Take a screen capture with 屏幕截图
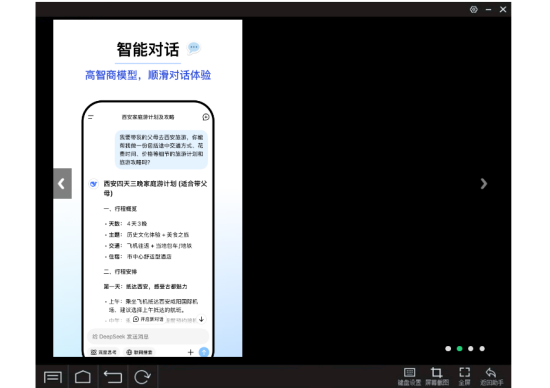 [x=437, y=376]
